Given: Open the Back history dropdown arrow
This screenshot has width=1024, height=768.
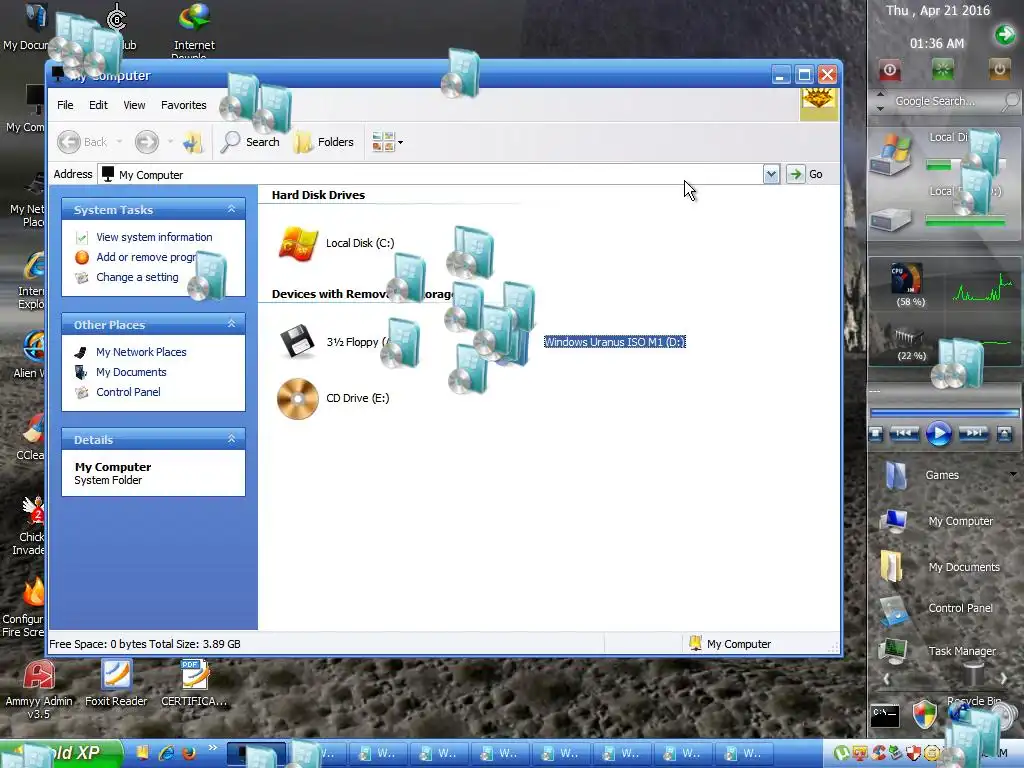Looking at the screenshot, I should (119, 142).
